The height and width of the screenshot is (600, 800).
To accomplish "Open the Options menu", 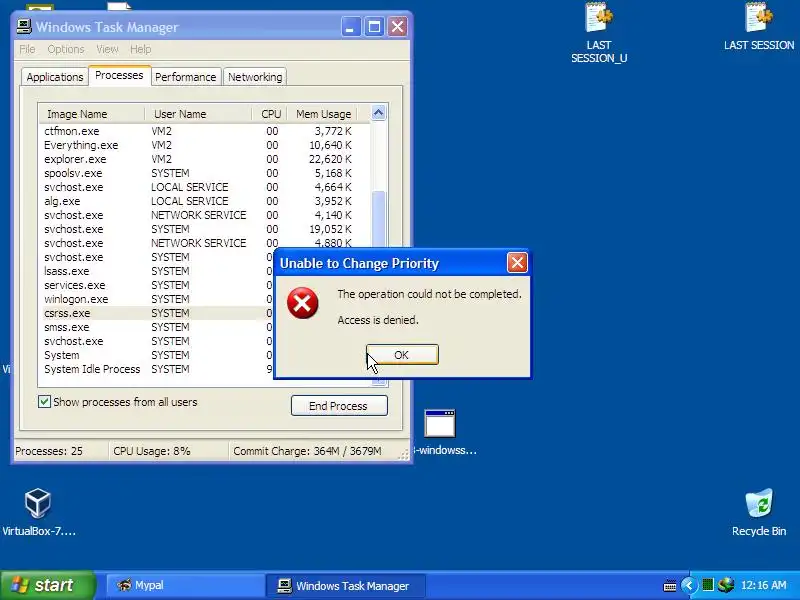I will click(x=66, y=49).
